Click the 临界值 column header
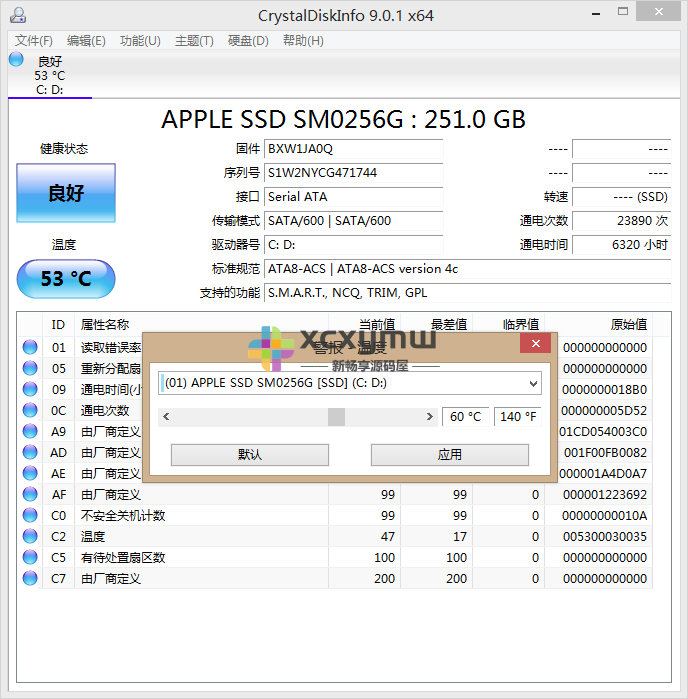 tap(509, 325)
